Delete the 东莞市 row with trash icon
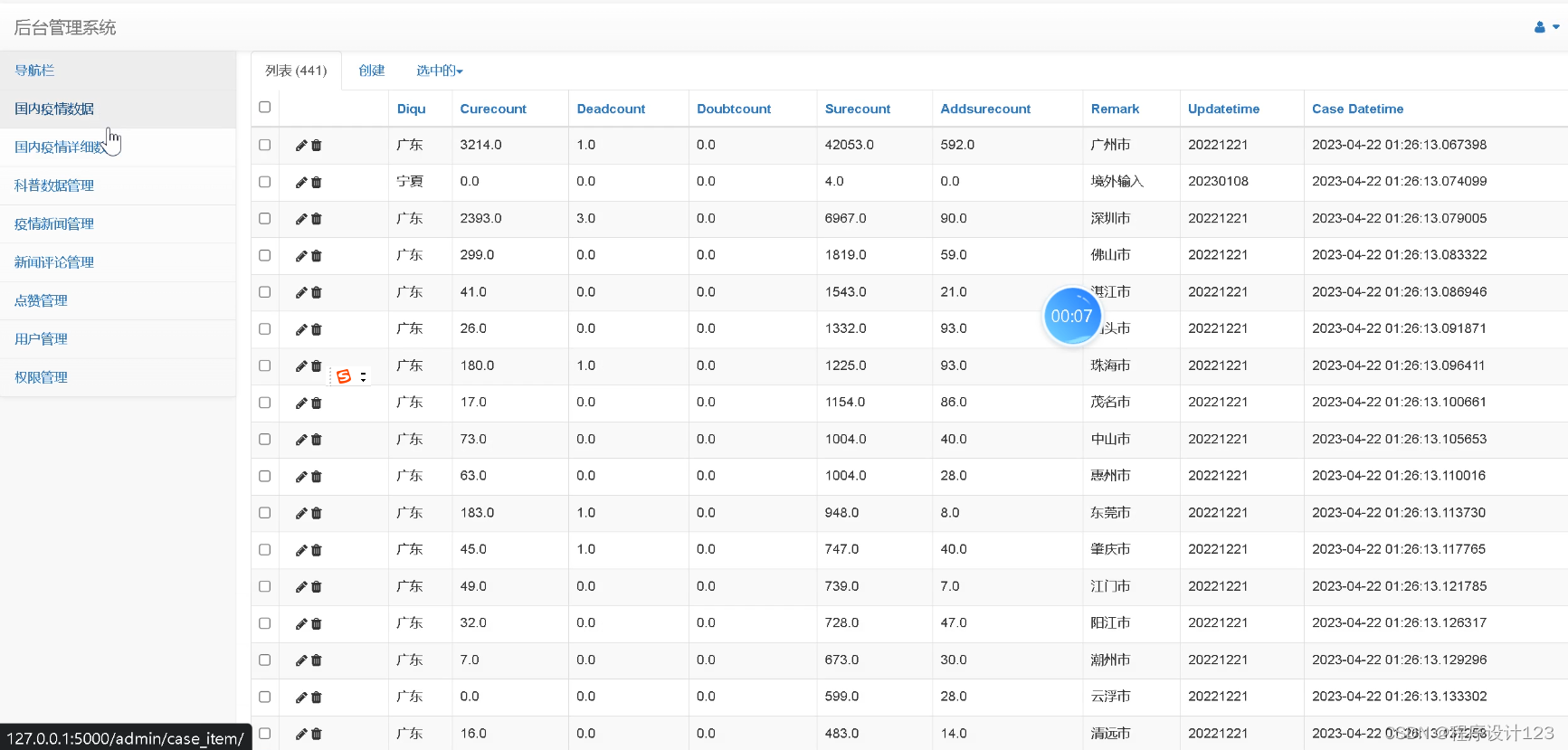The image size is (1568, 750). click(317, 513)
